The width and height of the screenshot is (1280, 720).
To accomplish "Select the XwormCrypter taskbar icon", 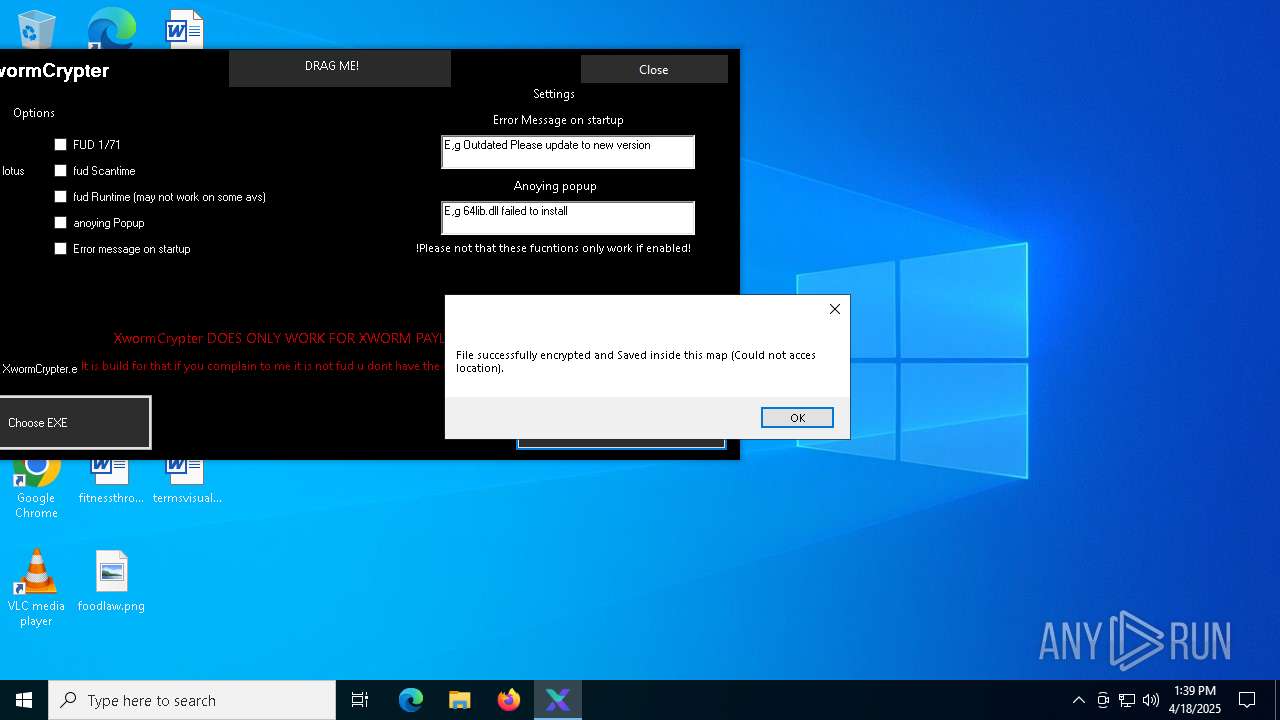I will 558,700.
